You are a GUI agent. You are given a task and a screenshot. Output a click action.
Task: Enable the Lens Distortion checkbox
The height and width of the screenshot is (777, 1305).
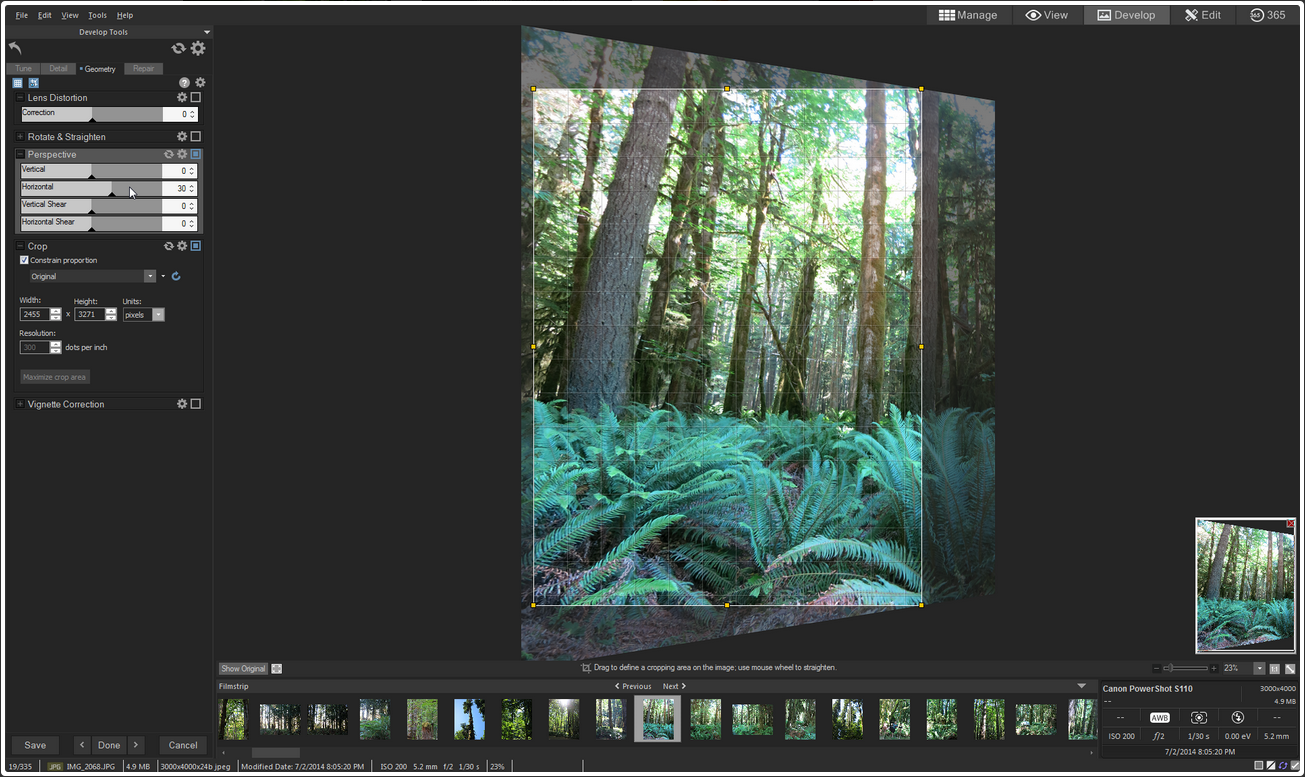pos(196,98)
